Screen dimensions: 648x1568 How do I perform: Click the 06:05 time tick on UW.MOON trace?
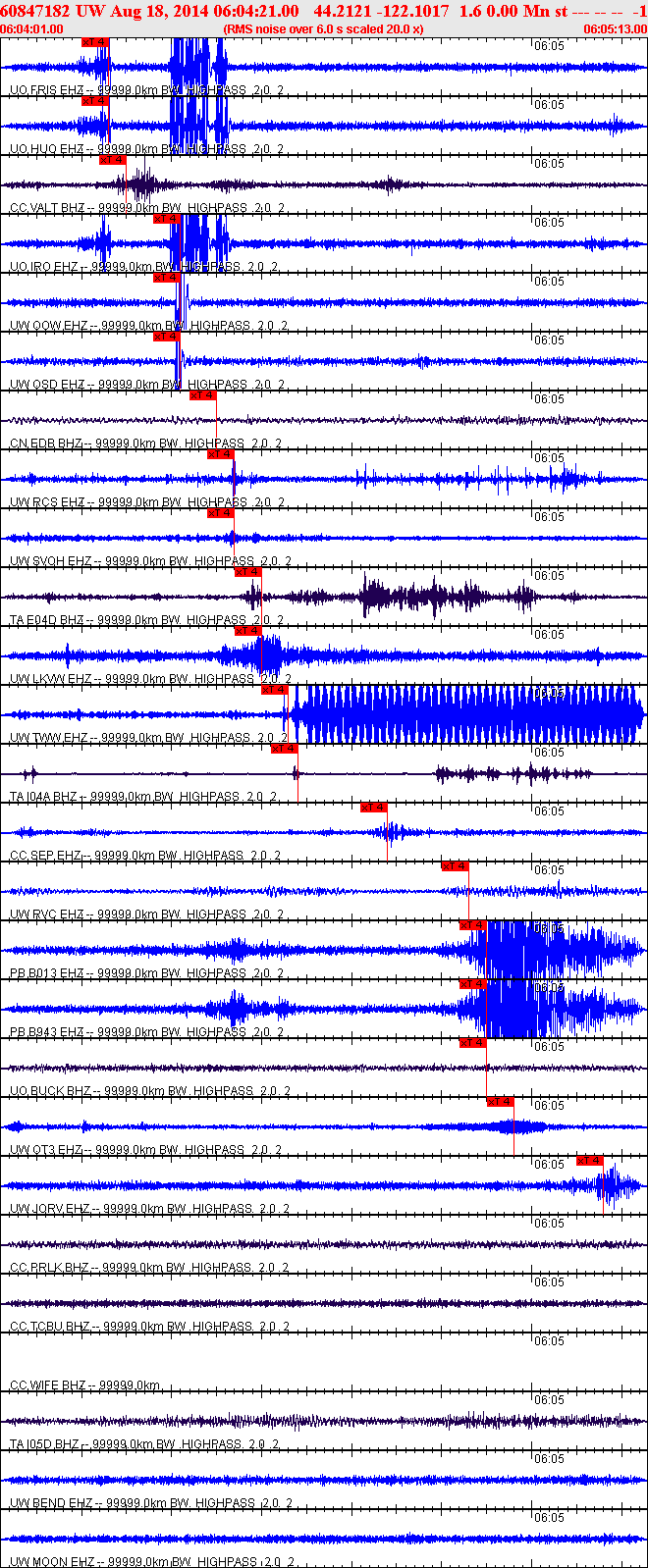click(549, 1517)
